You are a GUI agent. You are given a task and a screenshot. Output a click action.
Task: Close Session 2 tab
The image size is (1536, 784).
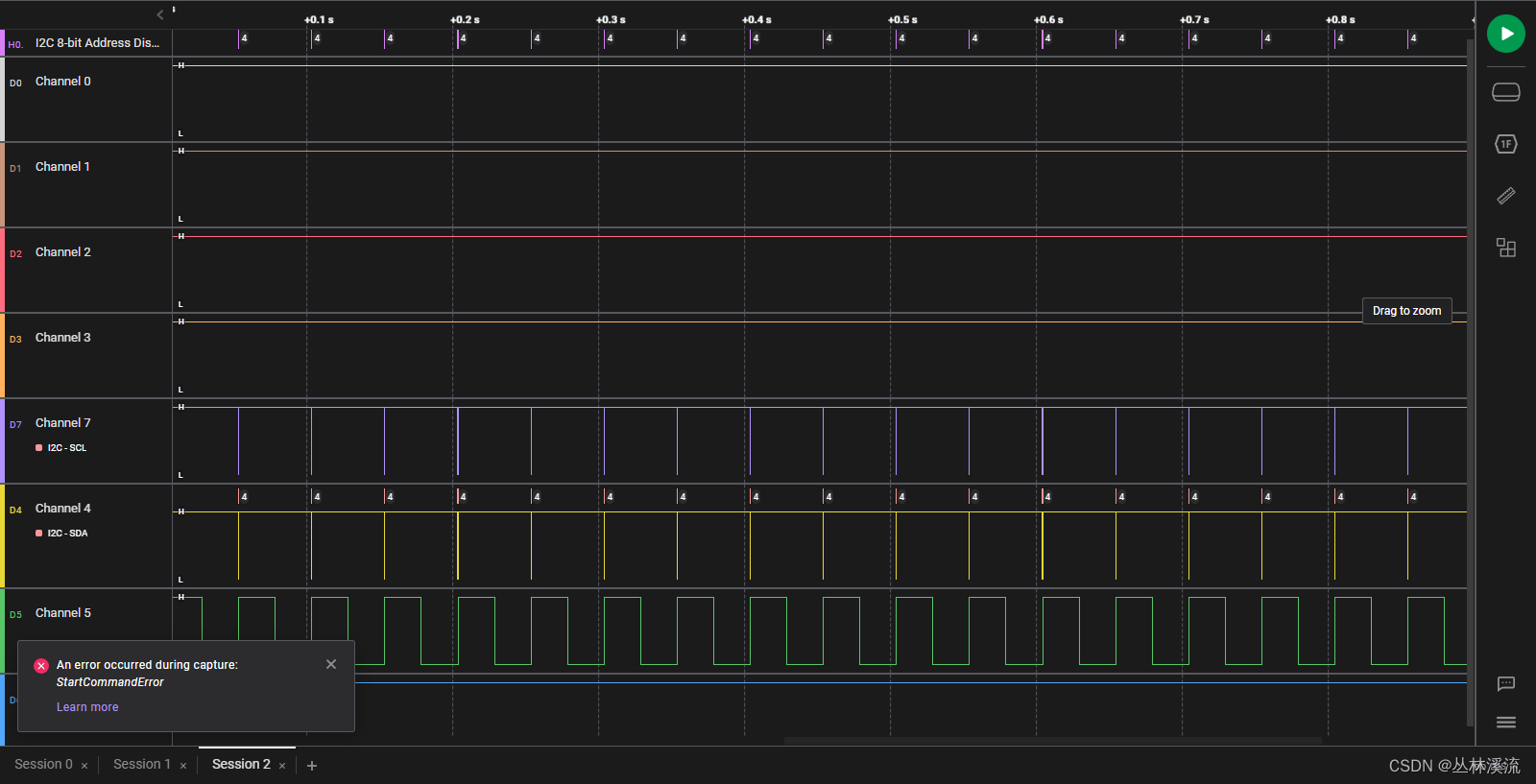pos(282,766)
